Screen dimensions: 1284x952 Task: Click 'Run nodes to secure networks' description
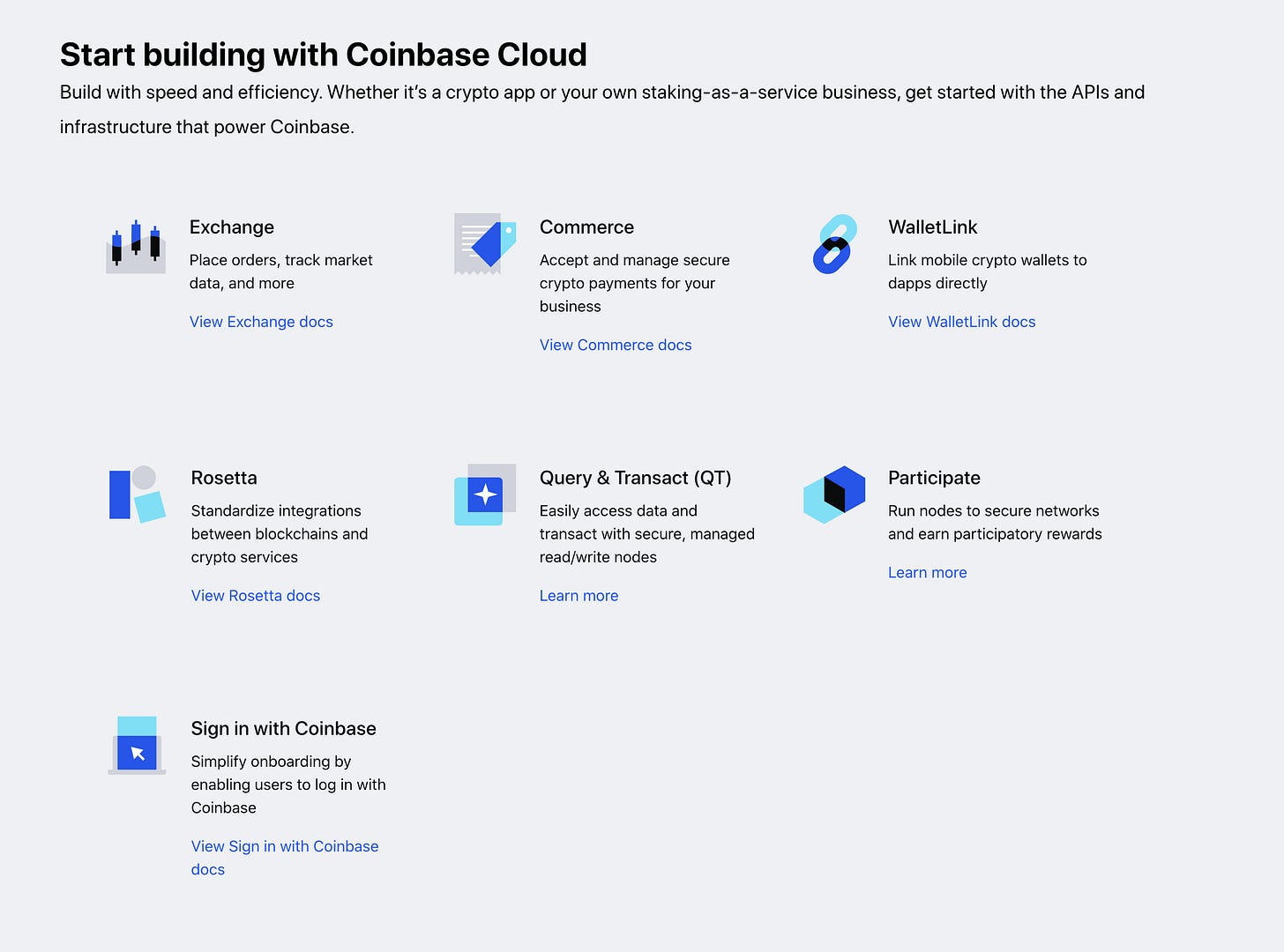995,523
